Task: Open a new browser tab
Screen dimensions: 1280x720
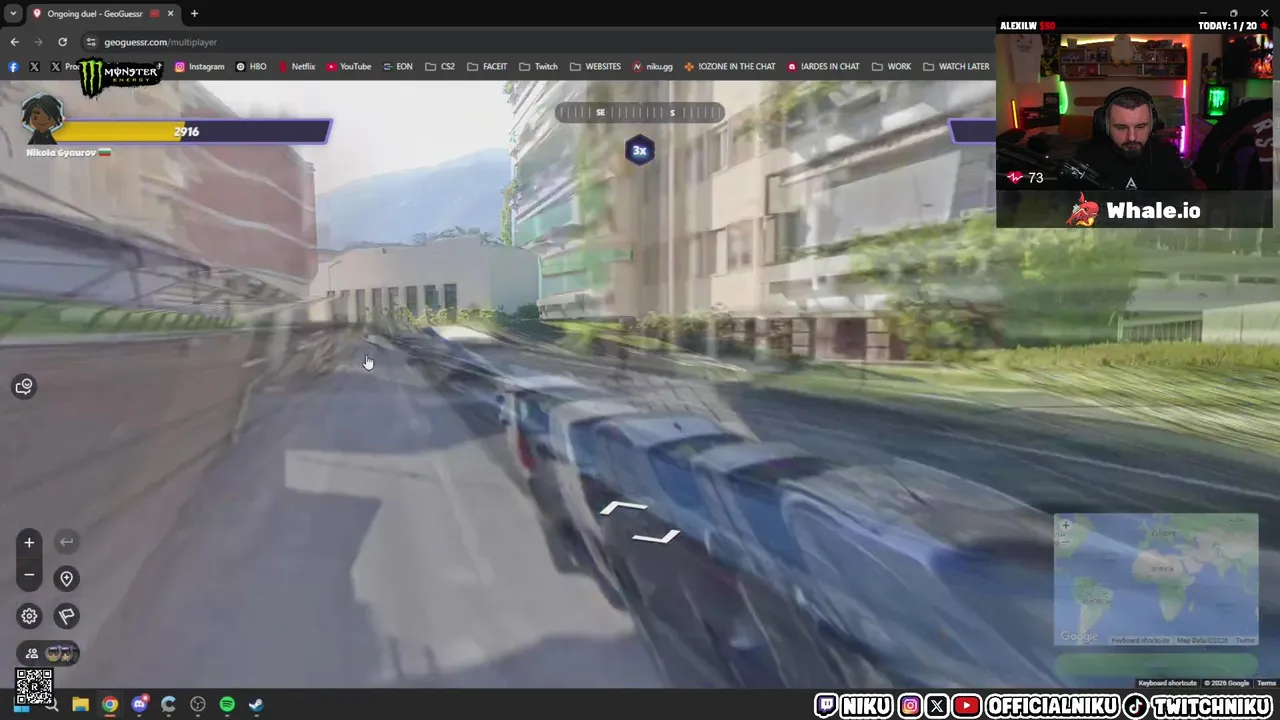Action: tap(194, 14)
